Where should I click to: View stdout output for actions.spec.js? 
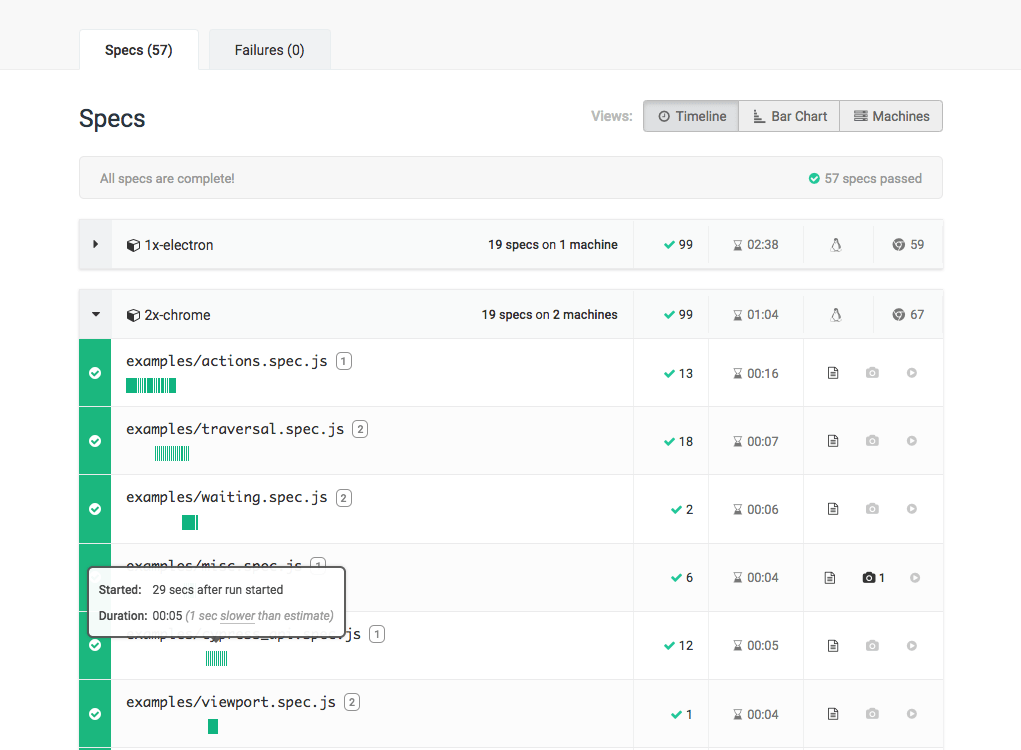[833, 372]
